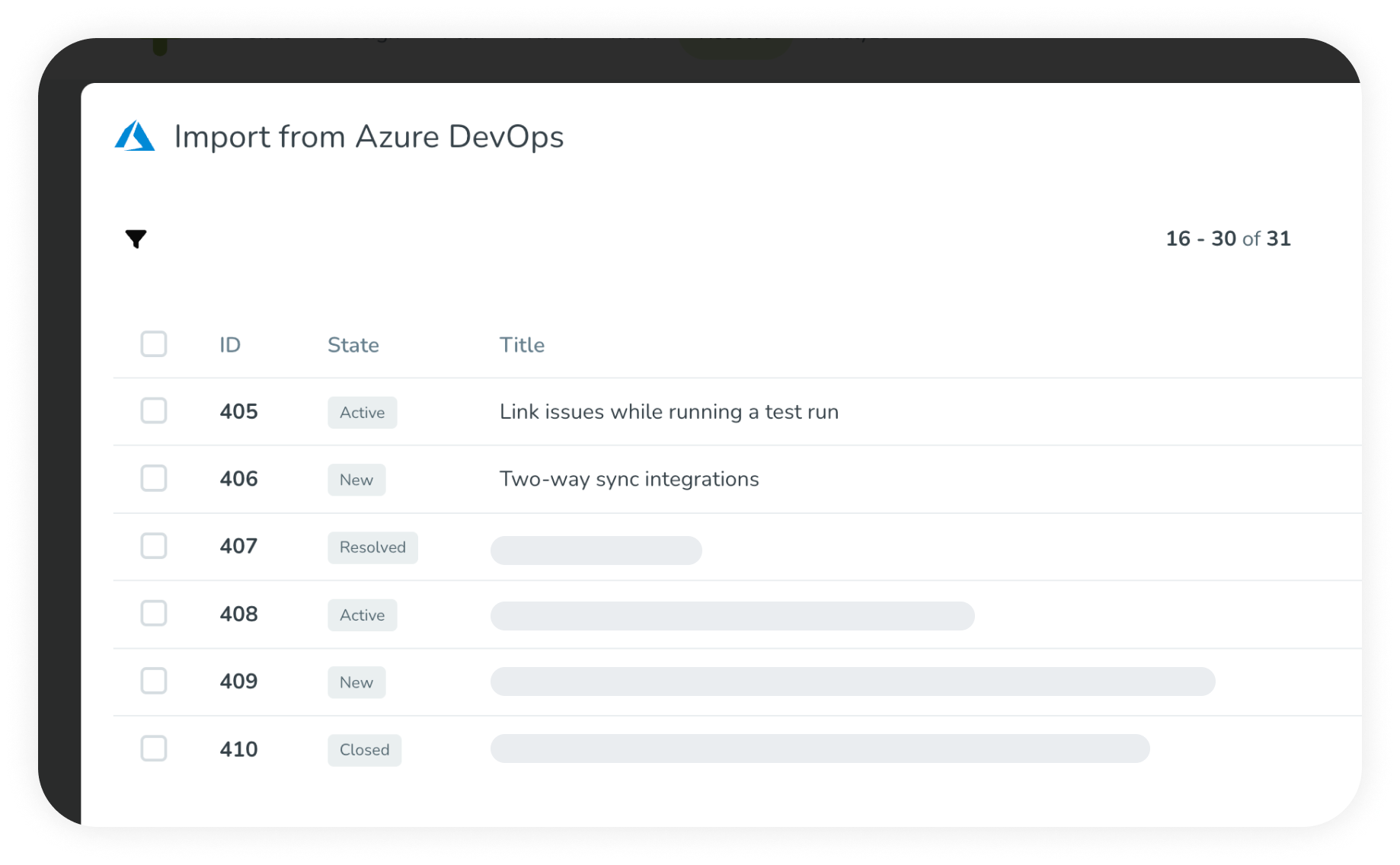This screenshot has width=1400, height=865.
Task: Click the Closed badge on row 410
Action: 364,749
